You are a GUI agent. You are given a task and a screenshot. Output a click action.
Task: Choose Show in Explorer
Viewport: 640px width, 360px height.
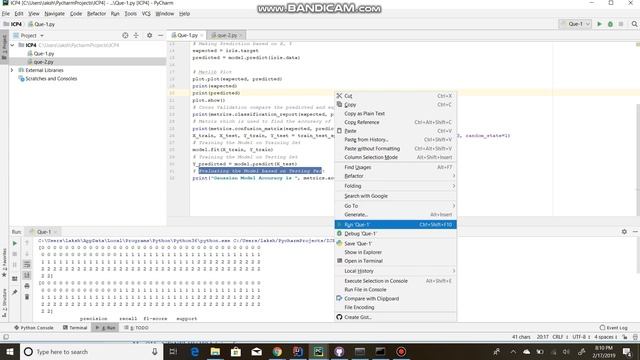pos(396,252)
